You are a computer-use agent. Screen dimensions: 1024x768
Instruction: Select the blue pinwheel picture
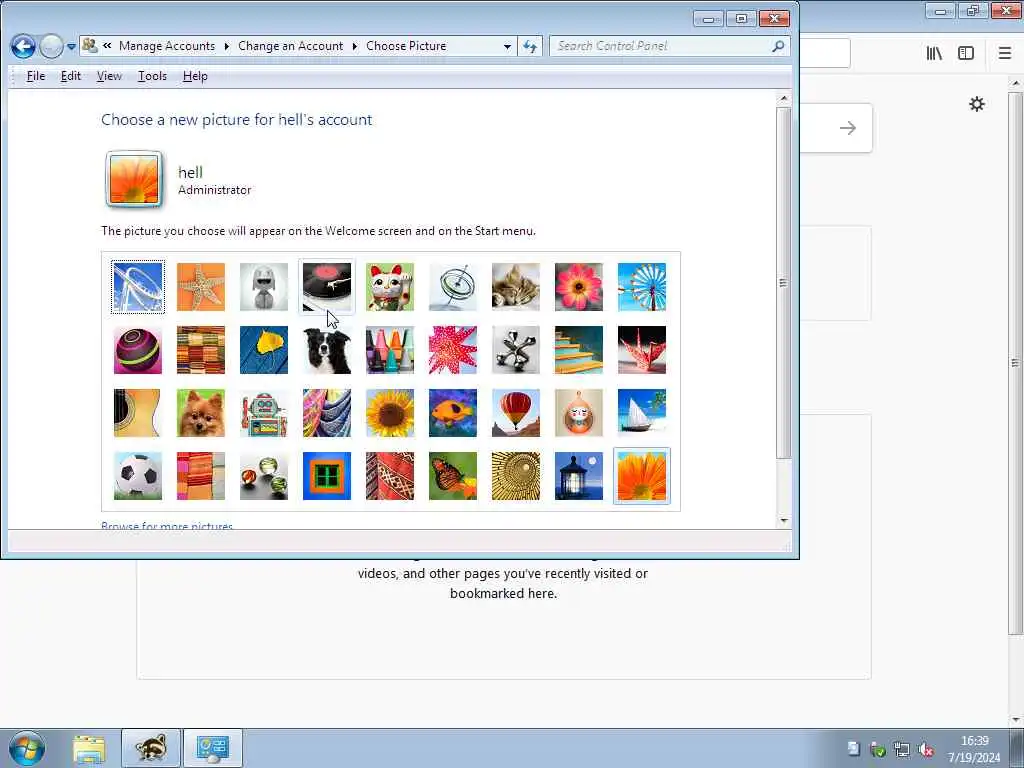point(642,287)
